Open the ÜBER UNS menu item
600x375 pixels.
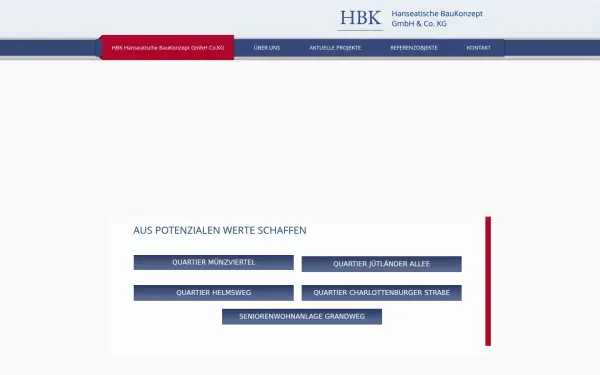pyautogui.click(x=267, y=48)
